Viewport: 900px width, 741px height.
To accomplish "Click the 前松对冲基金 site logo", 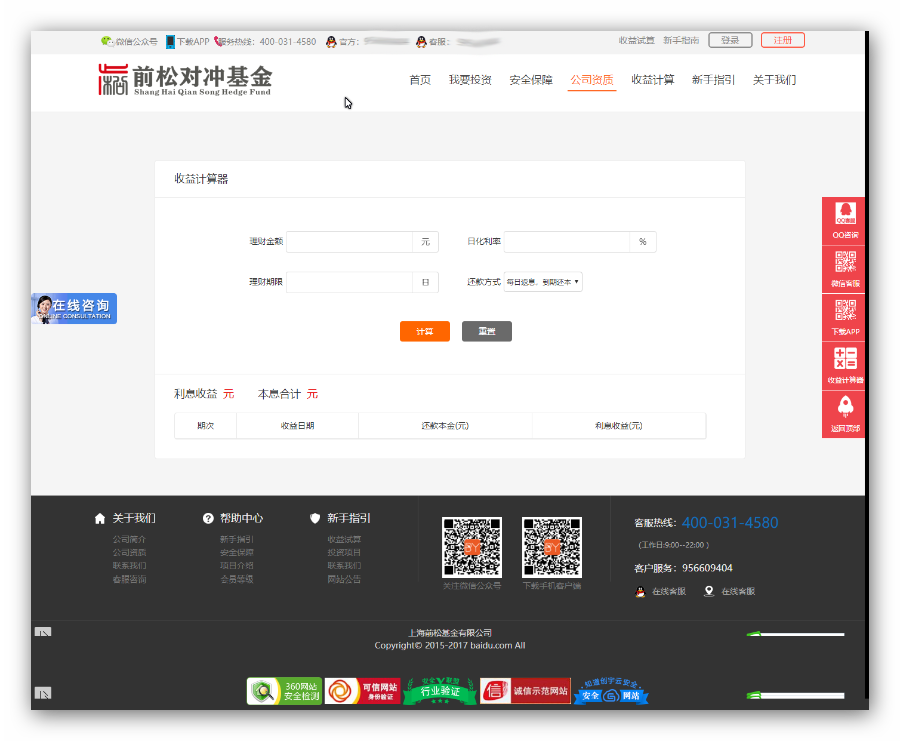I will tap(185, 80).
